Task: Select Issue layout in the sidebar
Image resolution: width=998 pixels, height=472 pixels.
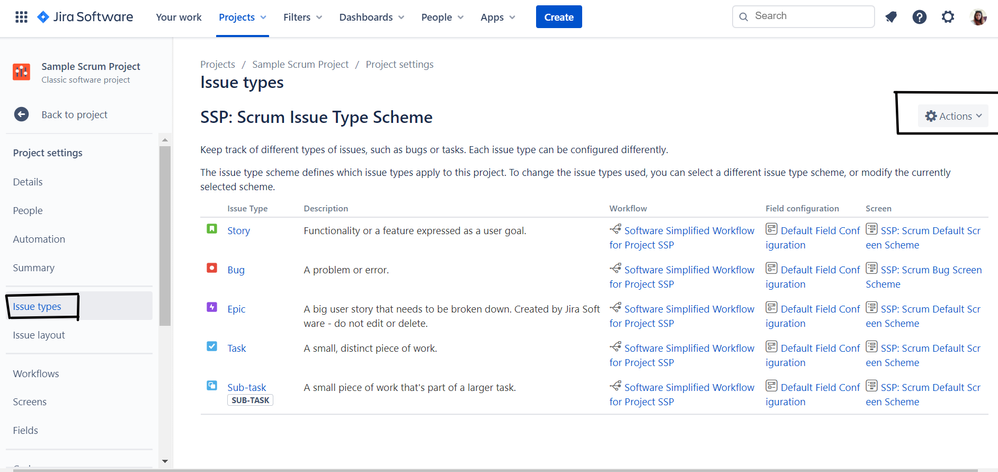Action: [x=39, y=335]
